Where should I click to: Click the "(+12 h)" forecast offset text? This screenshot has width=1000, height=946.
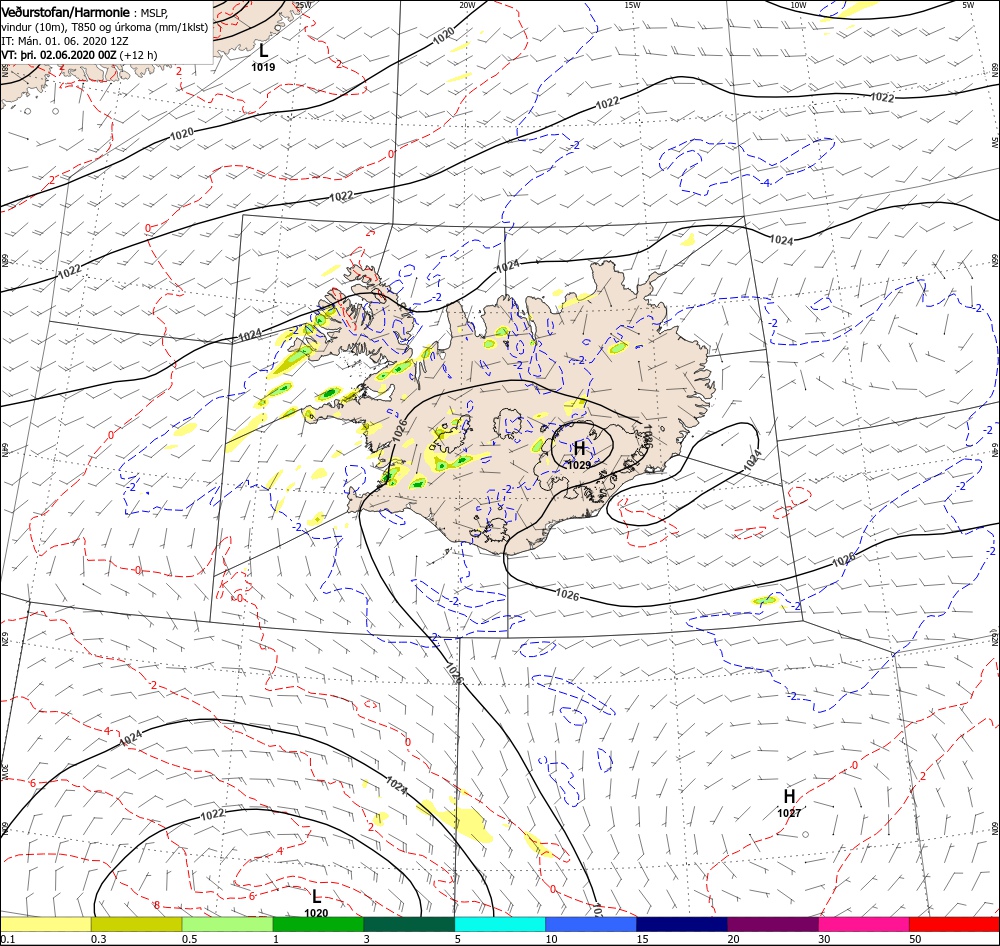pyautogui.click(x=138, y=55)
